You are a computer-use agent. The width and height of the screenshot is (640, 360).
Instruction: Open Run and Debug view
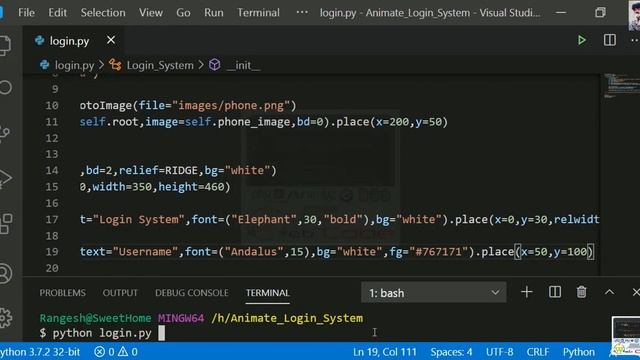(x=5, y=178)
